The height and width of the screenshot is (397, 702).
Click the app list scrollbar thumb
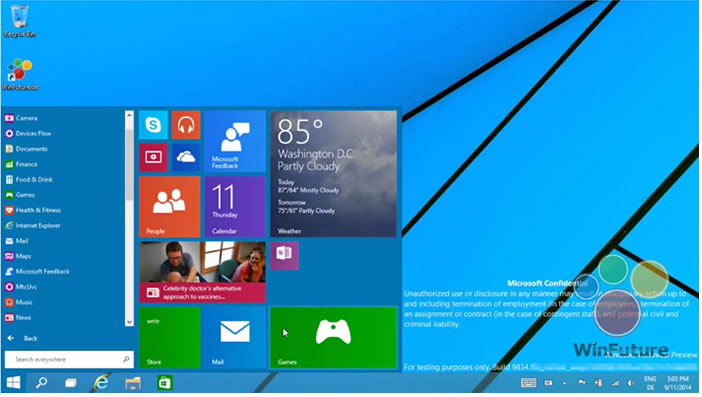tap(129, 164)
